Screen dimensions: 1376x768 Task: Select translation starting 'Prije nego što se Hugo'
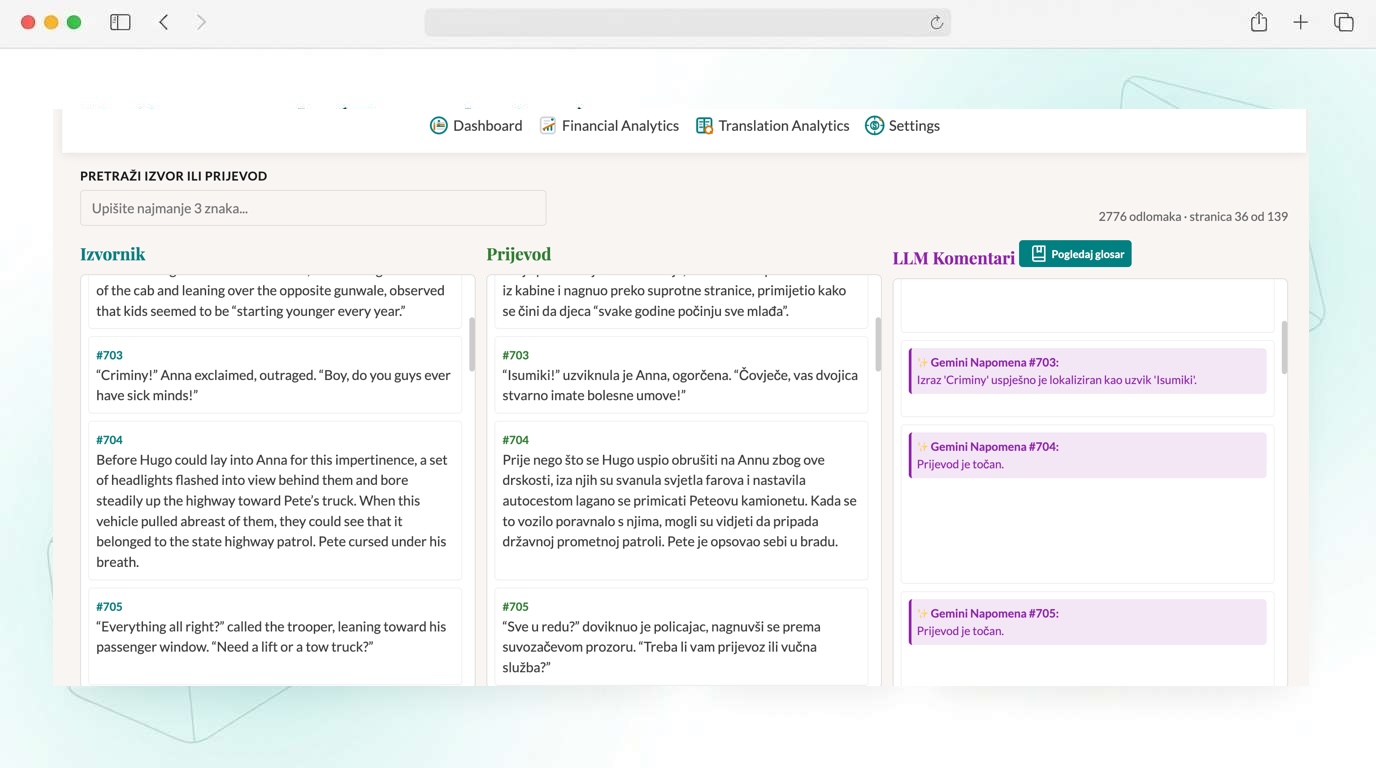[x=680, y=501]
